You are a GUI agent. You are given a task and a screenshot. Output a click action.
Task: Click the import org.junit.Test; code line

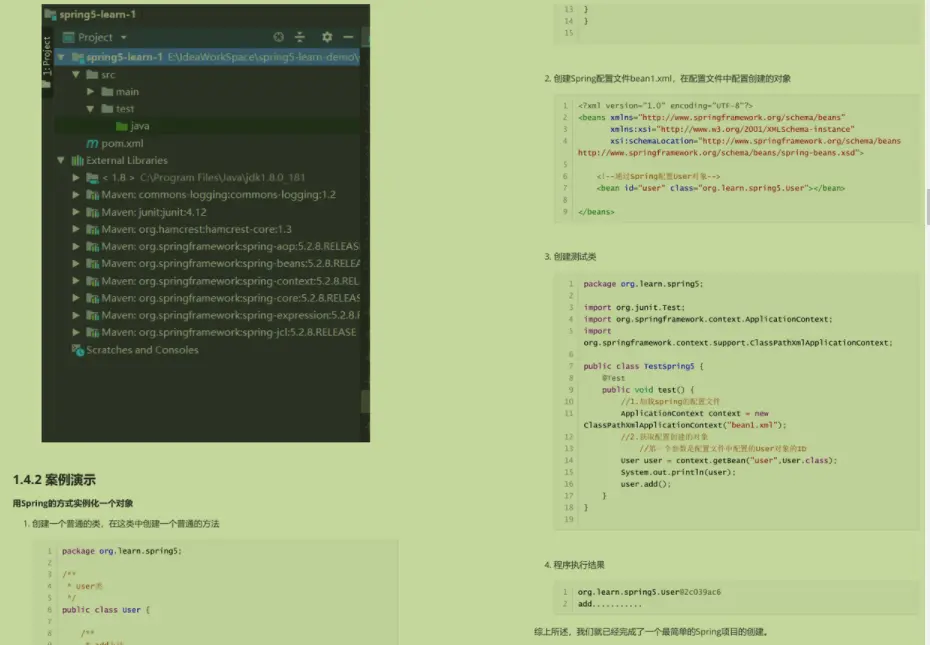click(x=634, y=307)
